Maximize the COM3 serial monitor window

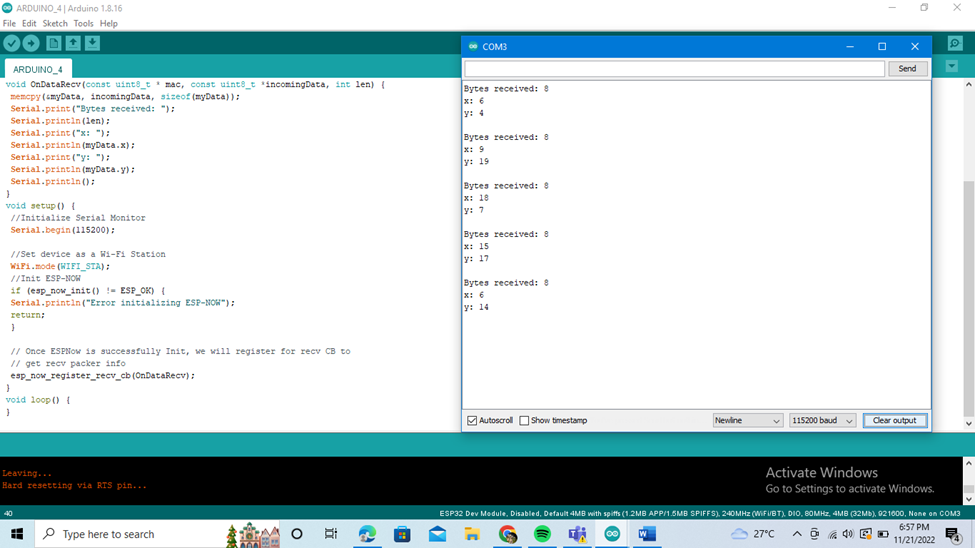pos(882,47)
